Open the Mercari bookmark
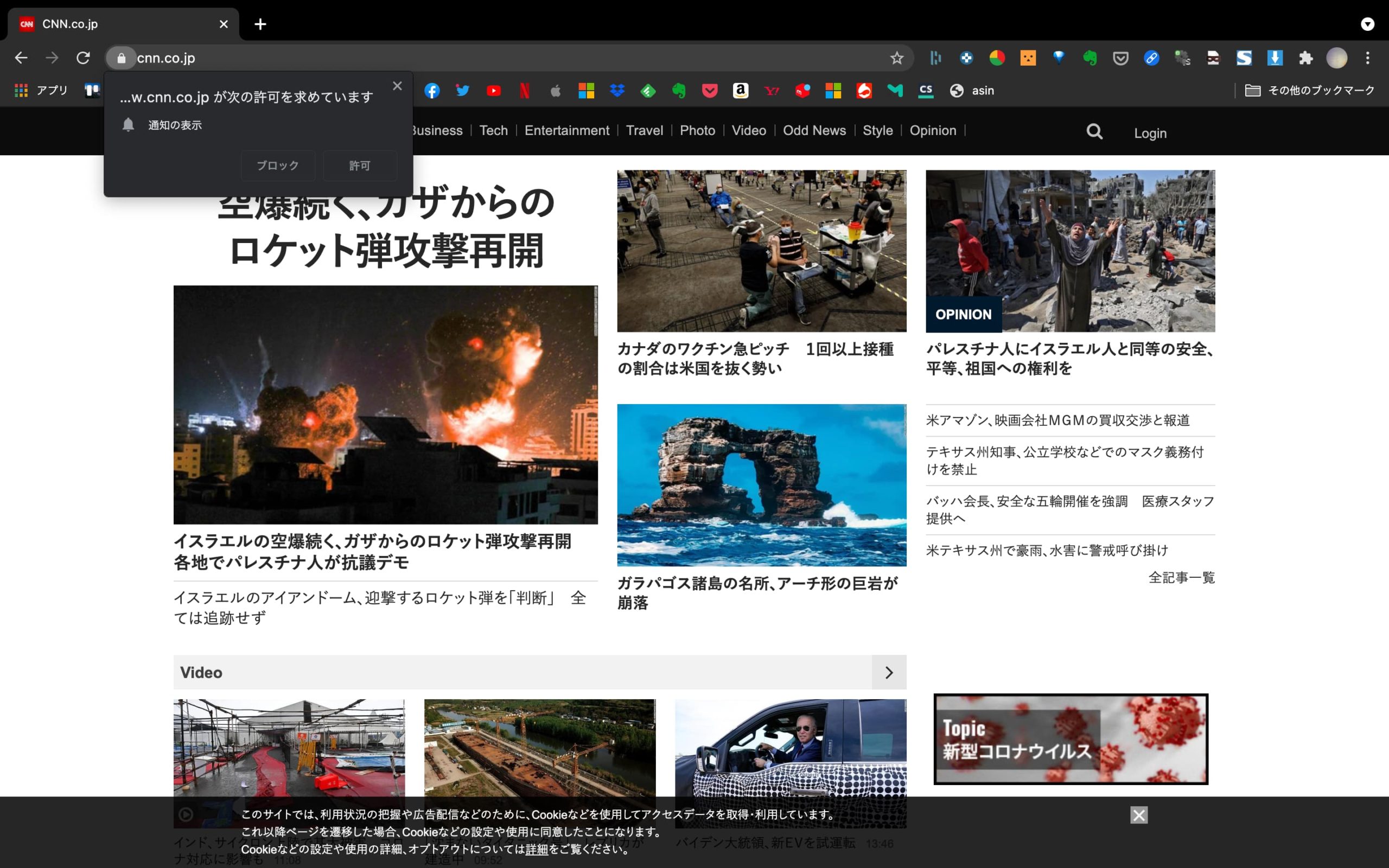Screen dimensions: 1389x868 (802, 91)
